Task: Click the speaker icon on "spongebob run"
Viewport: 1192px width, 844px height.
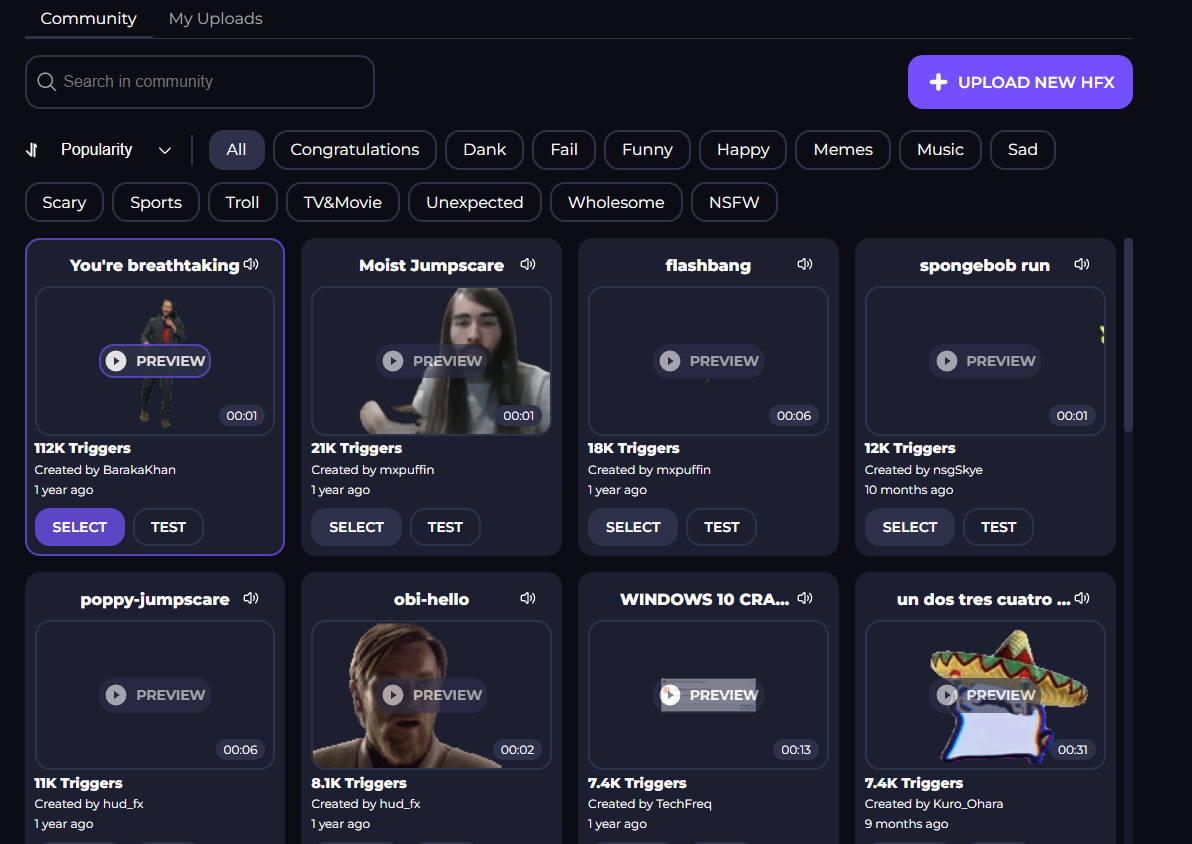Action: click(x=1082, y=264)
